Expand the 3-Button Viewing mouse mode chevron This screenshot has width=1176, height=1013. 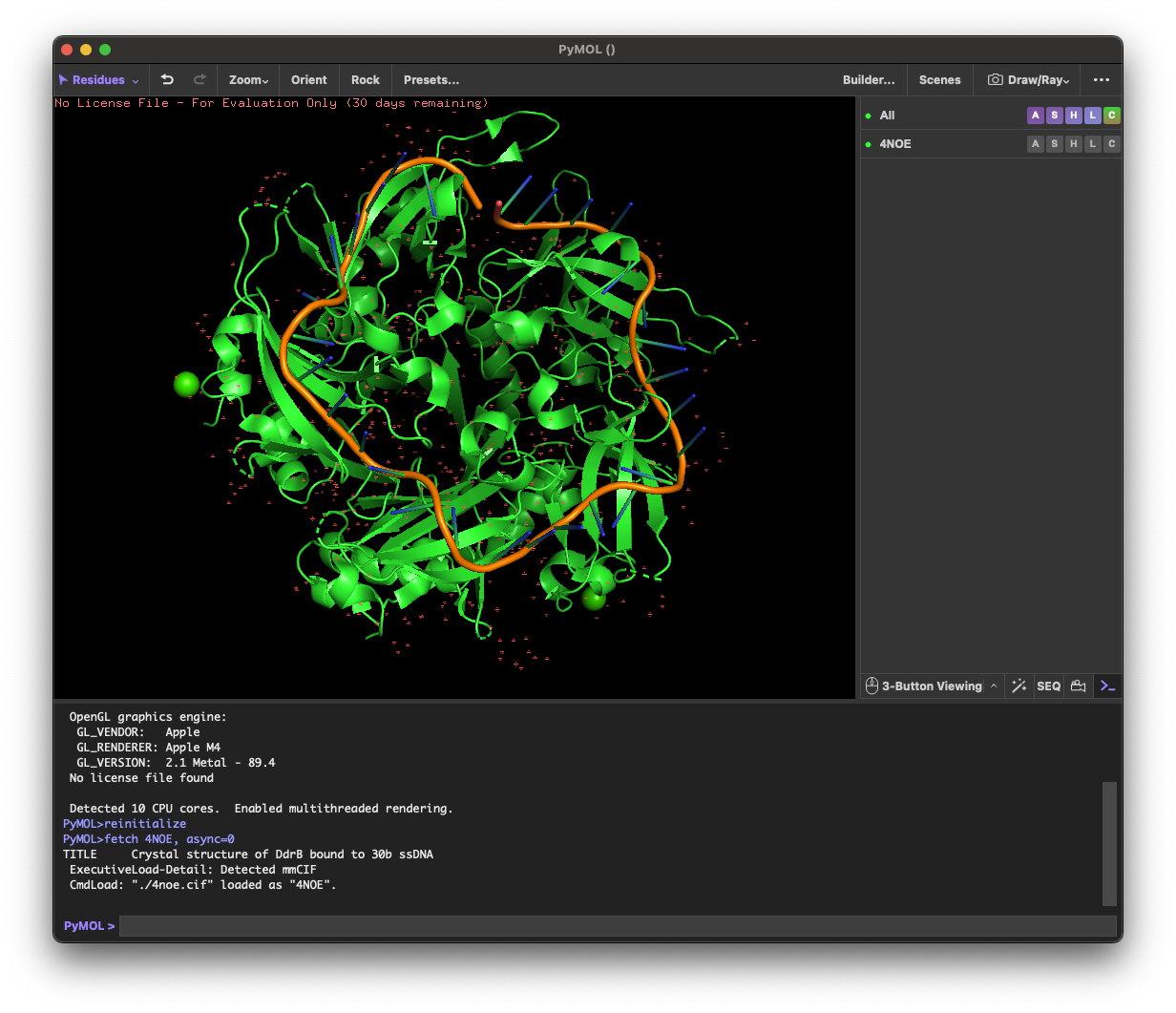(x=994, y=686)
